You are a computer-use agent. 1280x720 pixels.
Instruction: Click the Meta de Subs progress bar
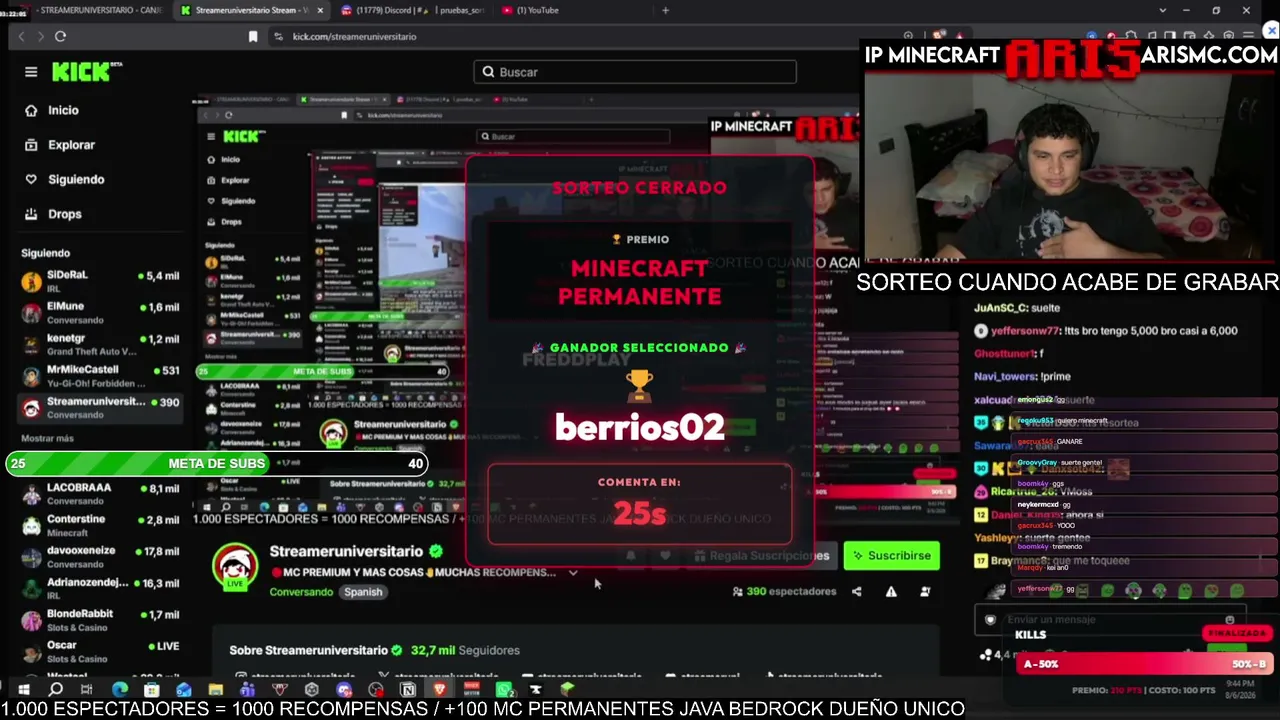click(217, 463)
